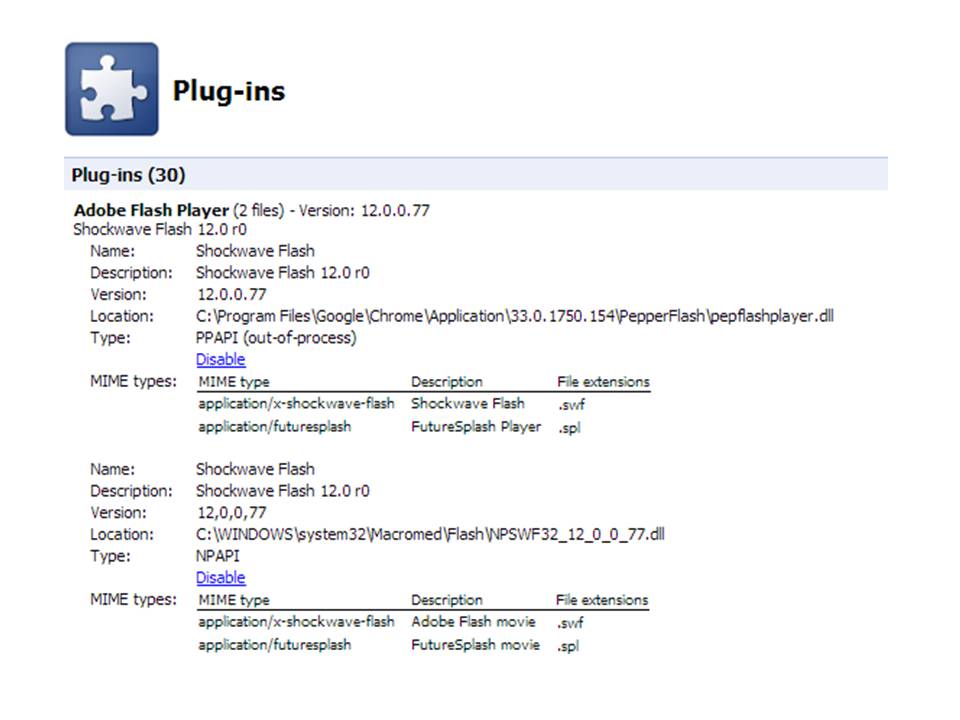The width and height of the screenshot is (960, 720).
Task: Click version value 12.0.0.77 under PPAPI plugin
Action: (231, 294)
